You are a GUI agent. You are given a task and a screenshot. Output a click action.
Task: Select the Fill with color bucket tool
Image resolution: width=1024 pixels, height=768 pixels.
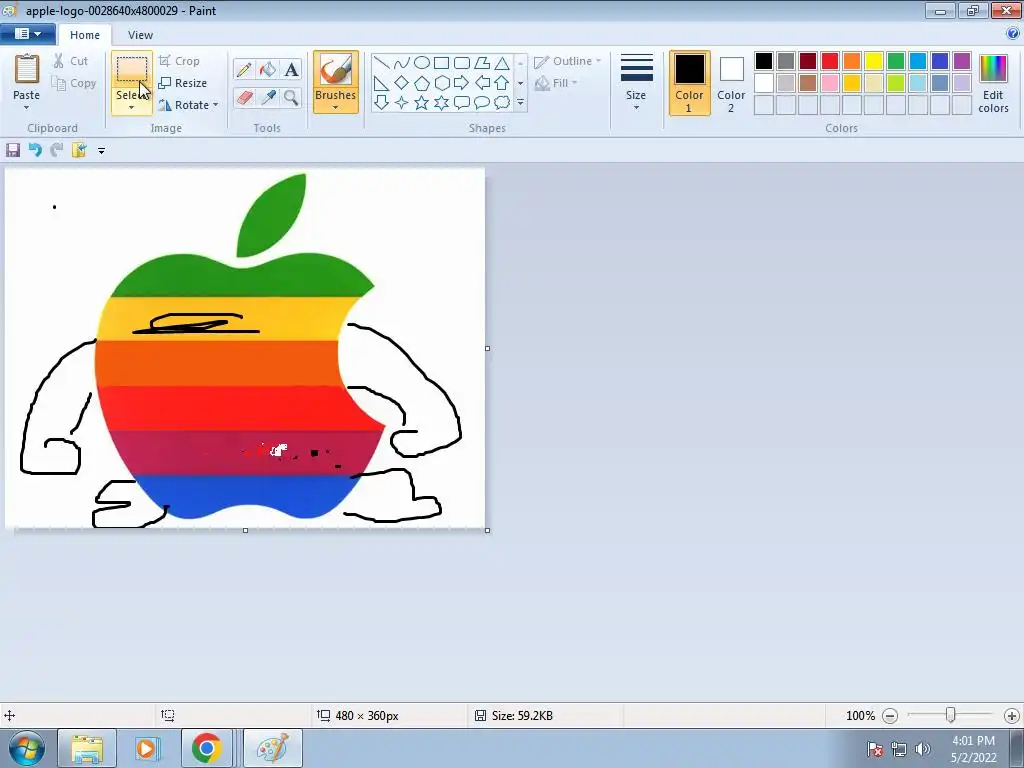pos(267,69)
